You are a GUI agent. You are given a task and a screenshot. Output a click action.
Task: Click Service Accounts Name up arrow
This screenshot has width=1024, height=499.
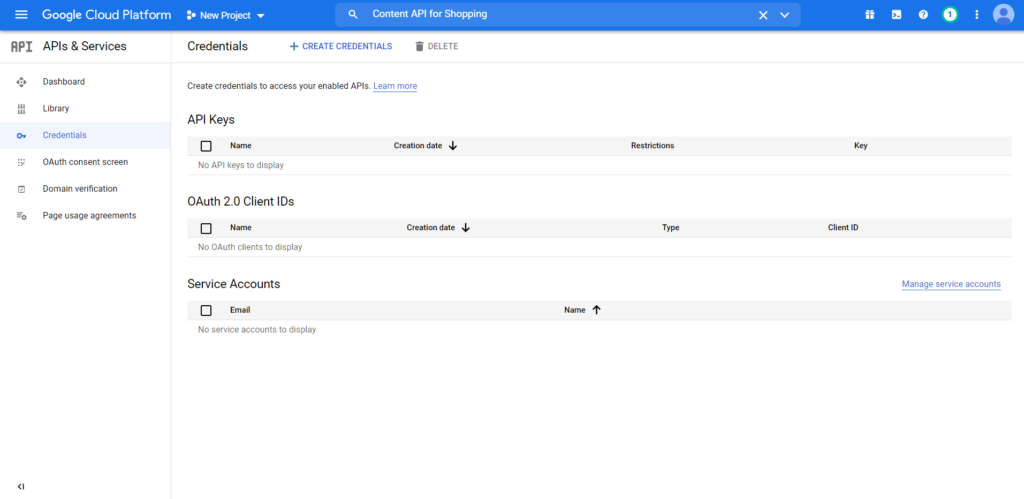[x=596, y=310]
